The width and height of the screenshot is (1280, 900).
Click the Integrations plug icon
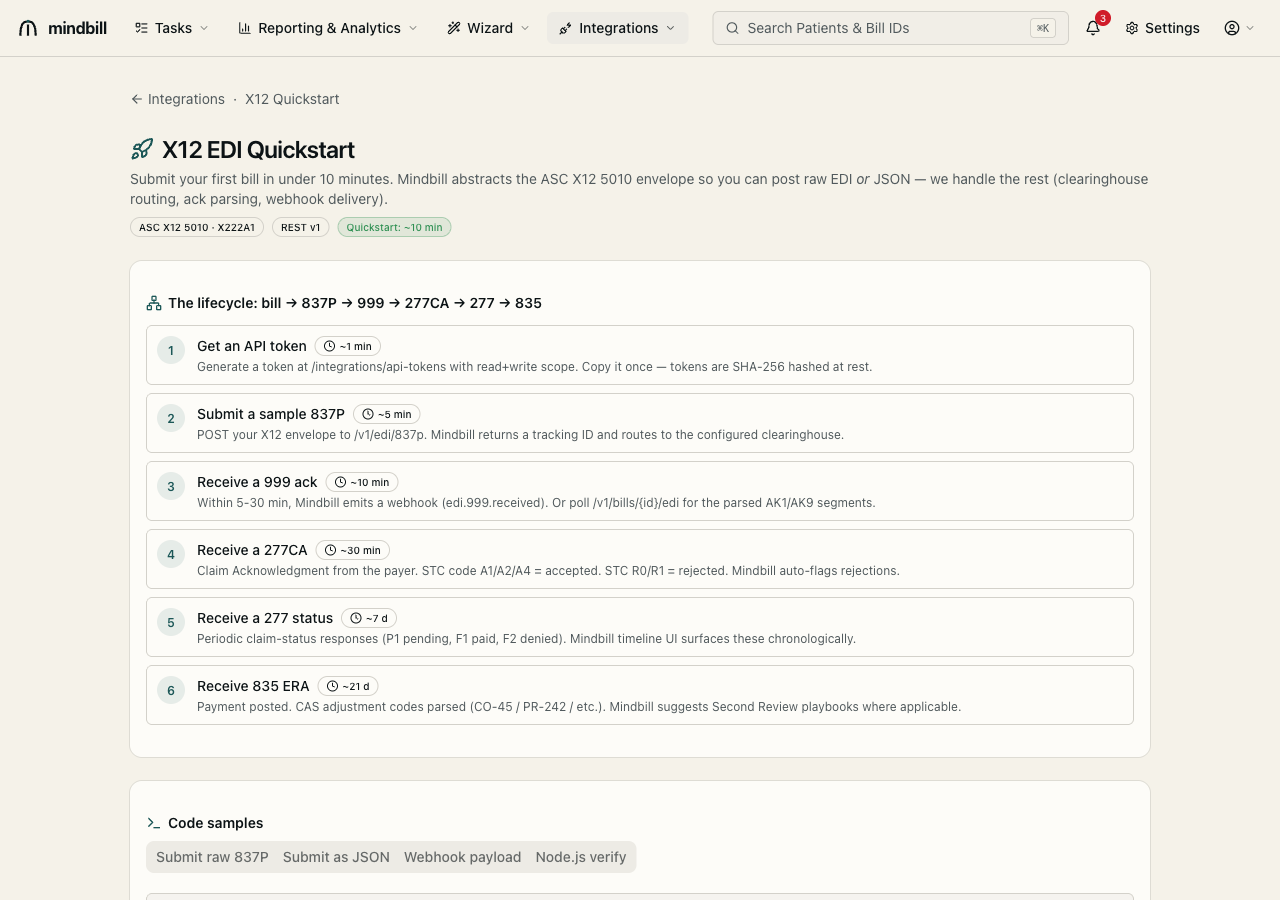[566, 28]
